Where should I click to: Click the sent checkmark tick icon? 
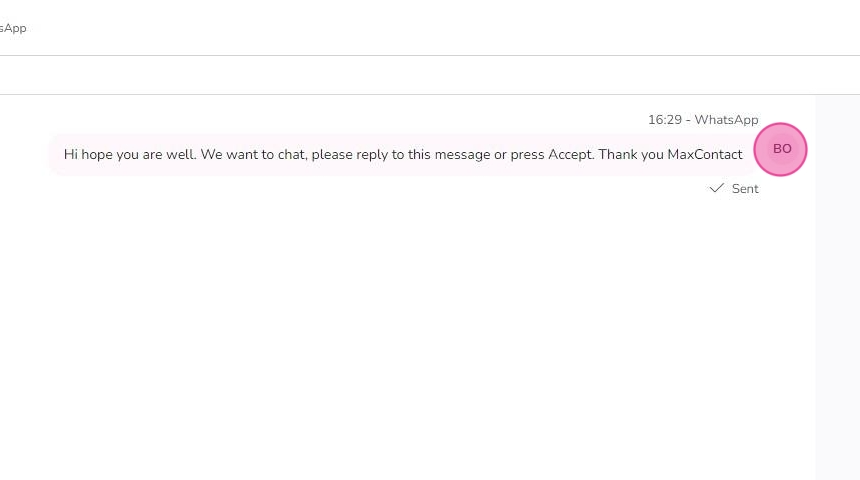pos(716,188)
